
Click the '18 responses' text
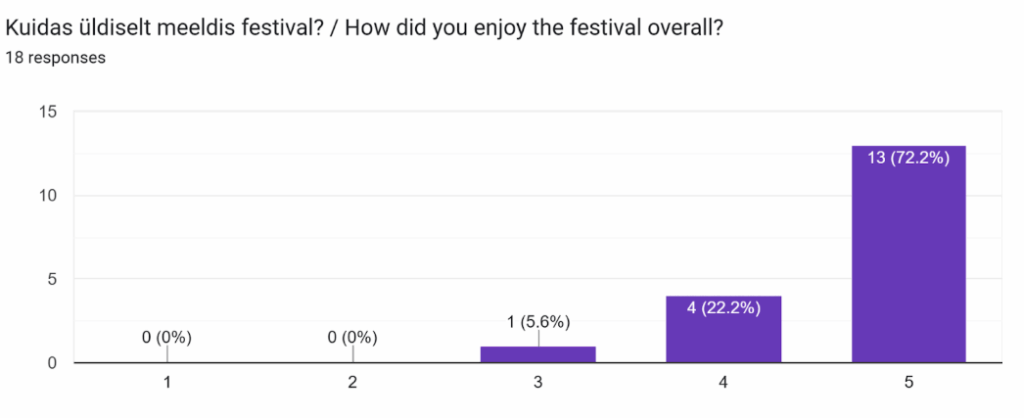point(55,58)
